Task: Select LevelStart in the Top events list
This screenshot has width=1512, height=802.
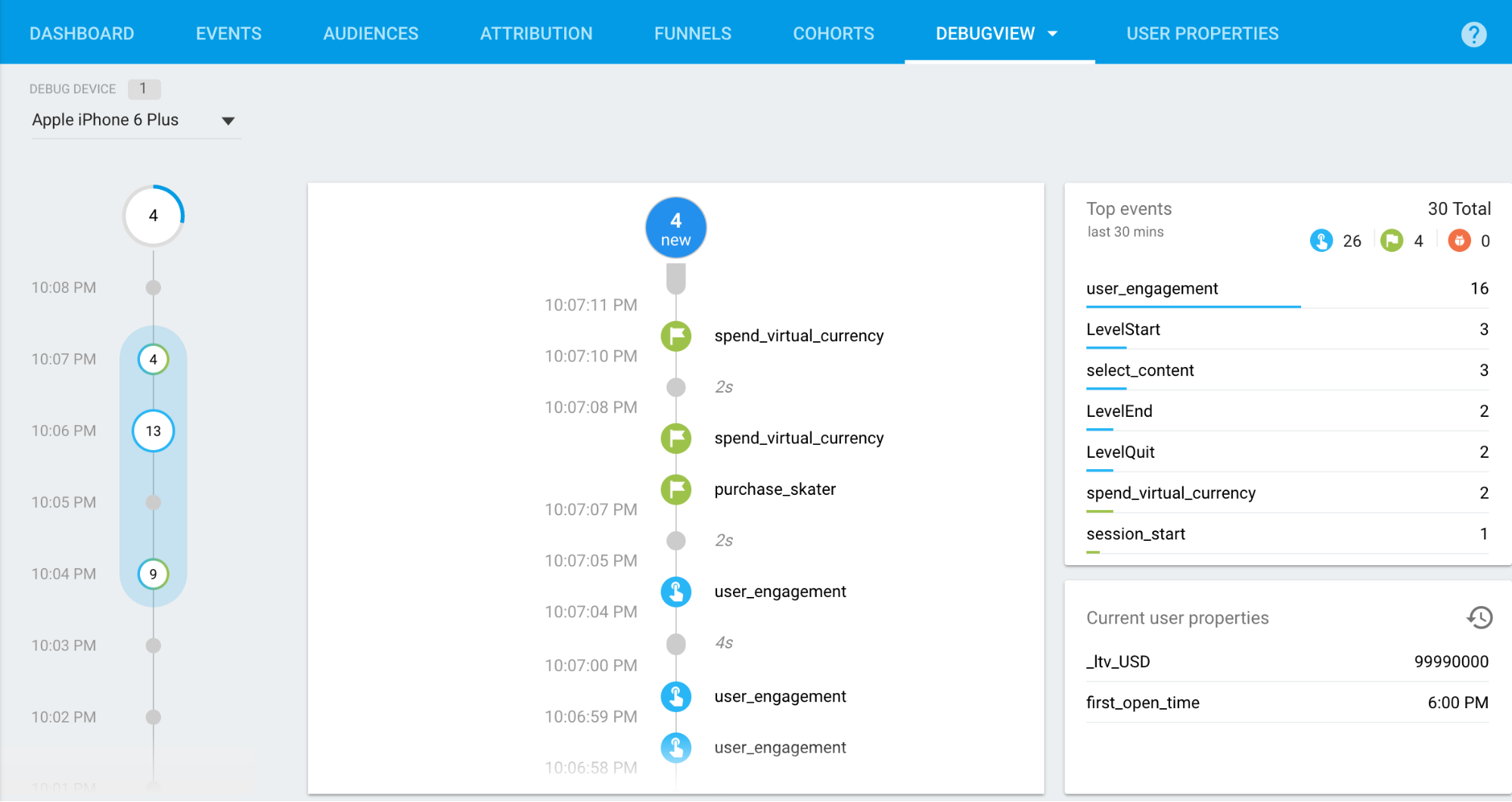Action: pyautogui.click(x=1122, y=329)
